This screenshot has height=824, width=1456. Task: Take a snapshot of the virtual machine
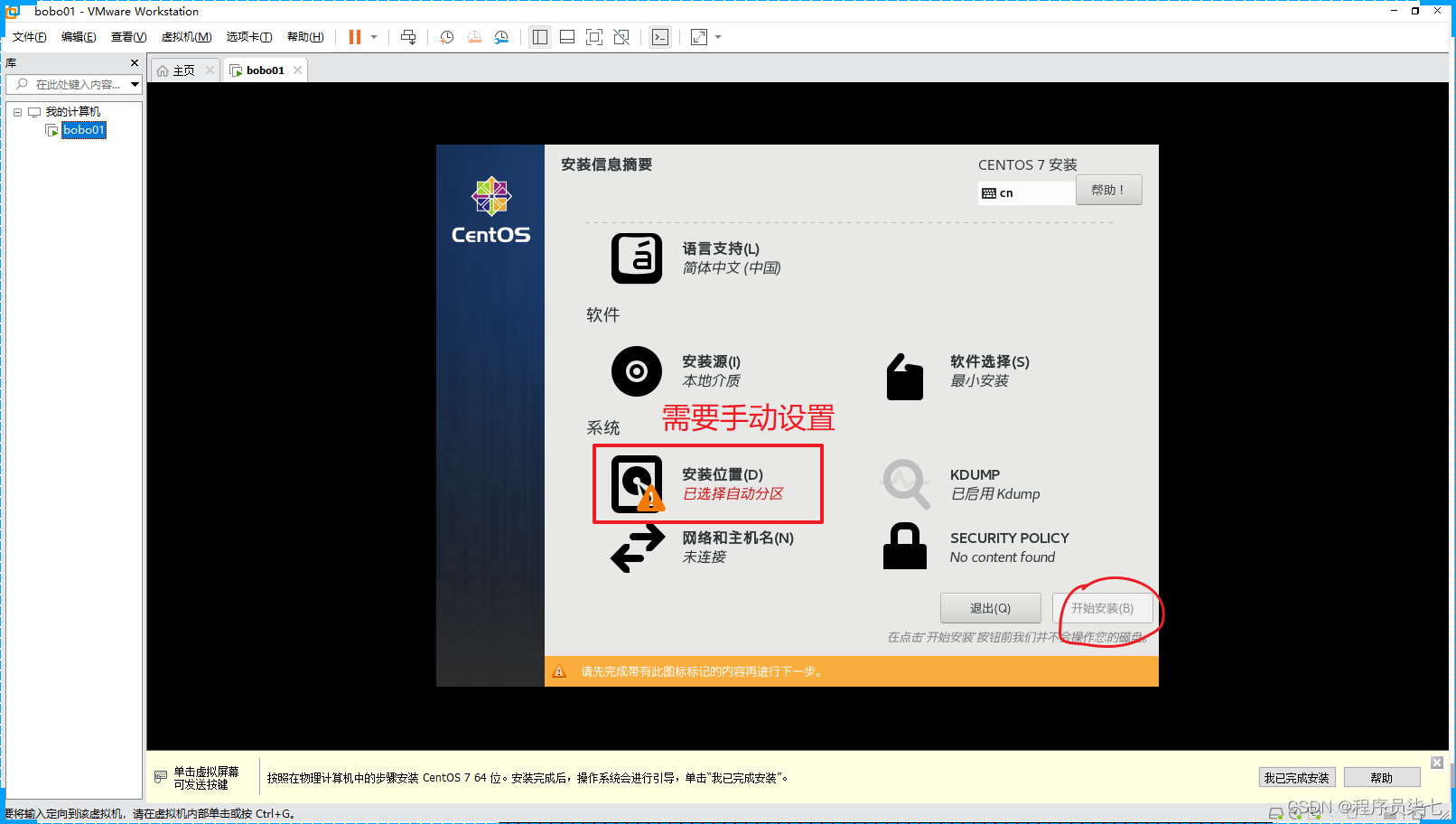(x=445, y=37)
